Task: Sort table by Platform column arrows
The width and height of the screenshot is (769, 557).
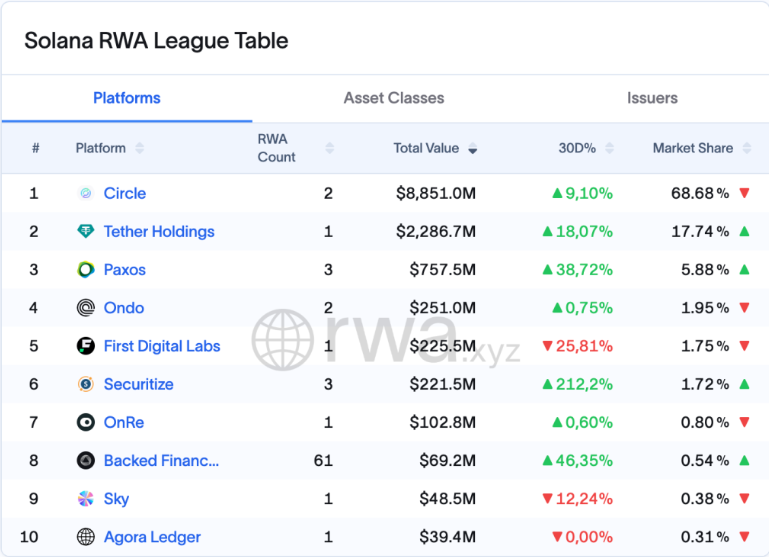Action: pos(139,148)
